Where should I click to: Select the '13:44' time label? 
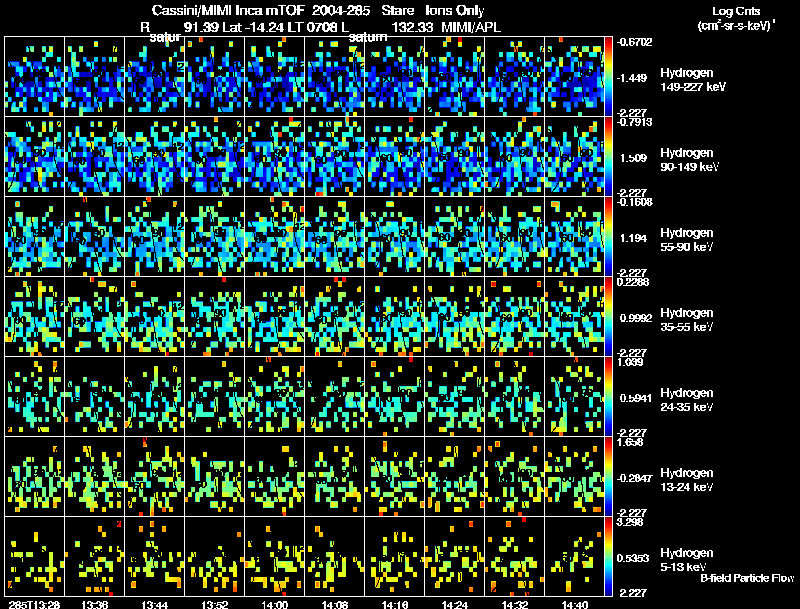(155, 604)
